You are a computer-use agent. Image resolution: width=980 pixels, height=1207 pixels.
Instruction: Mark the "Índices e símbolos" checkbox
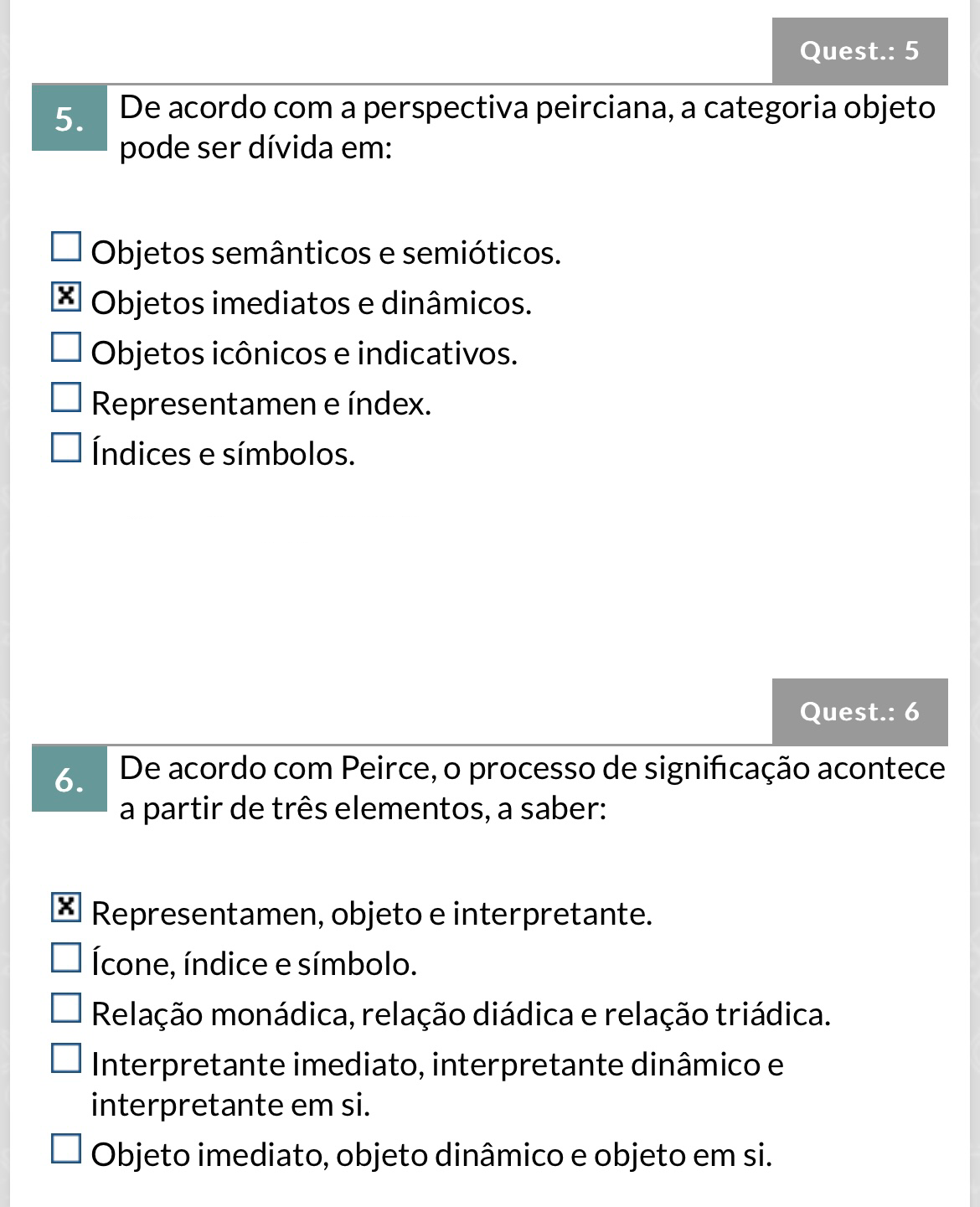[66, 448]
